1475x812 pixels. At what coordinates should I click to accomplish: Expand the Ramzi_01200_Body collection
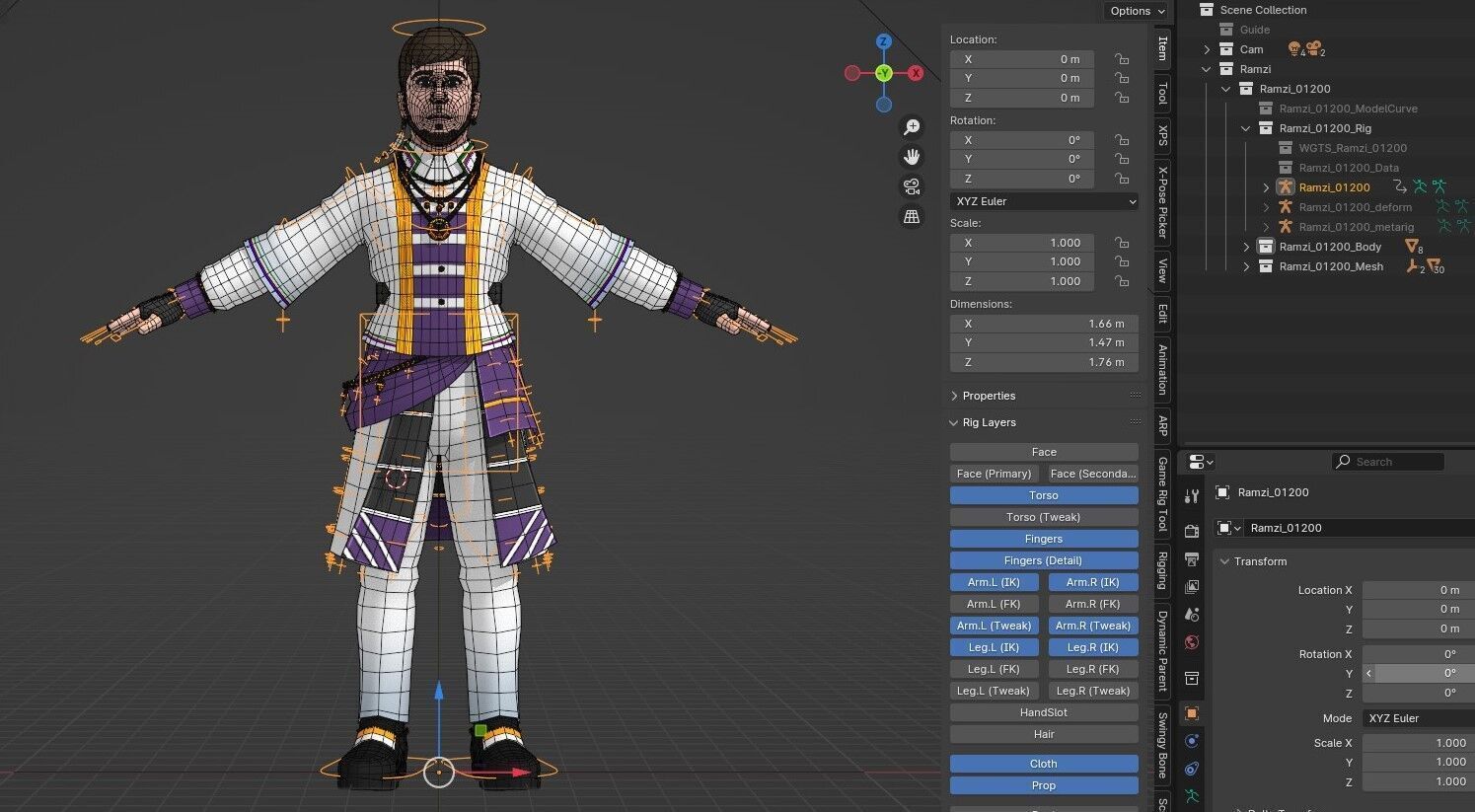1245,247
